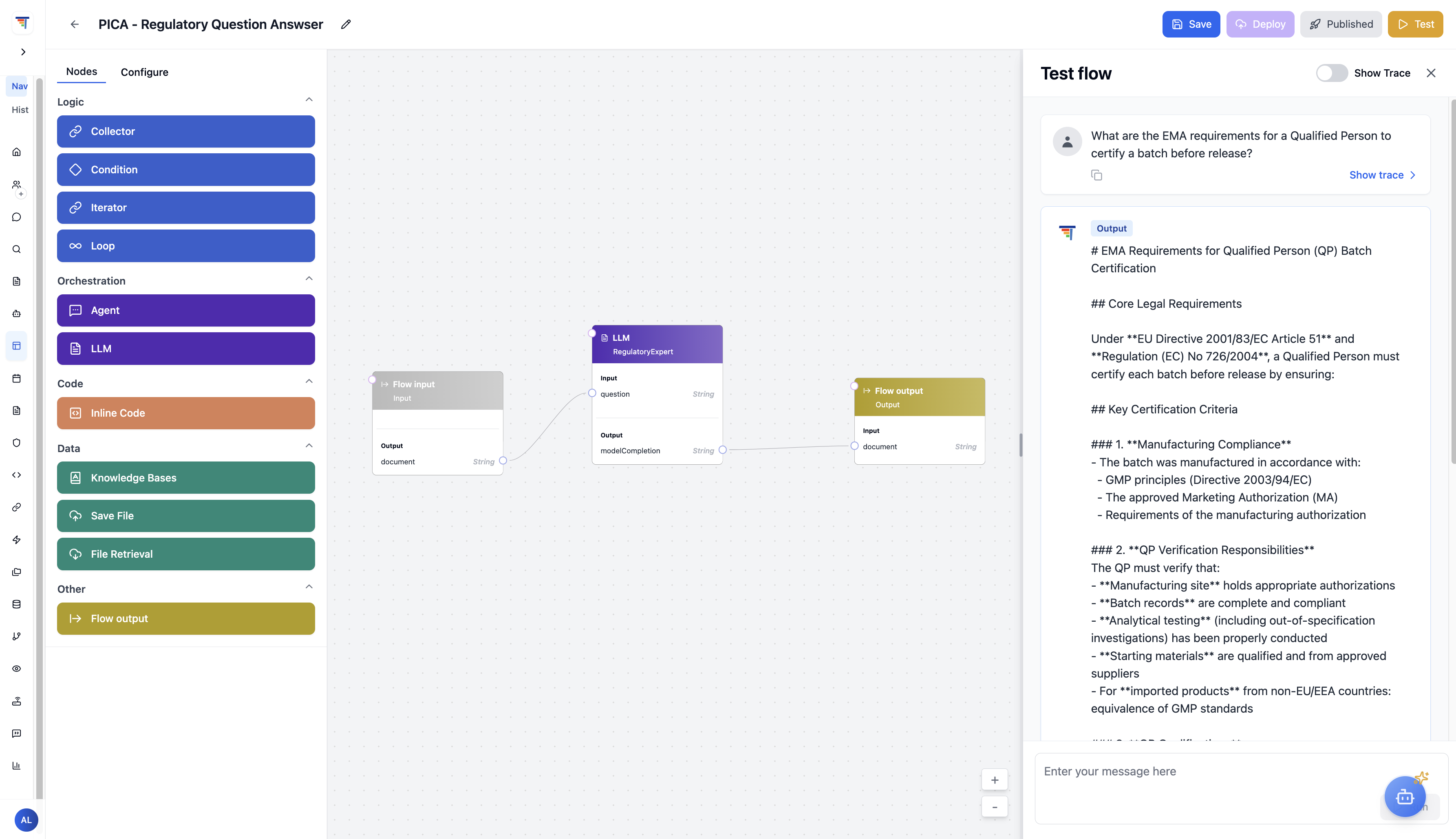Add a Knowledge Bases node

[185, 478]
